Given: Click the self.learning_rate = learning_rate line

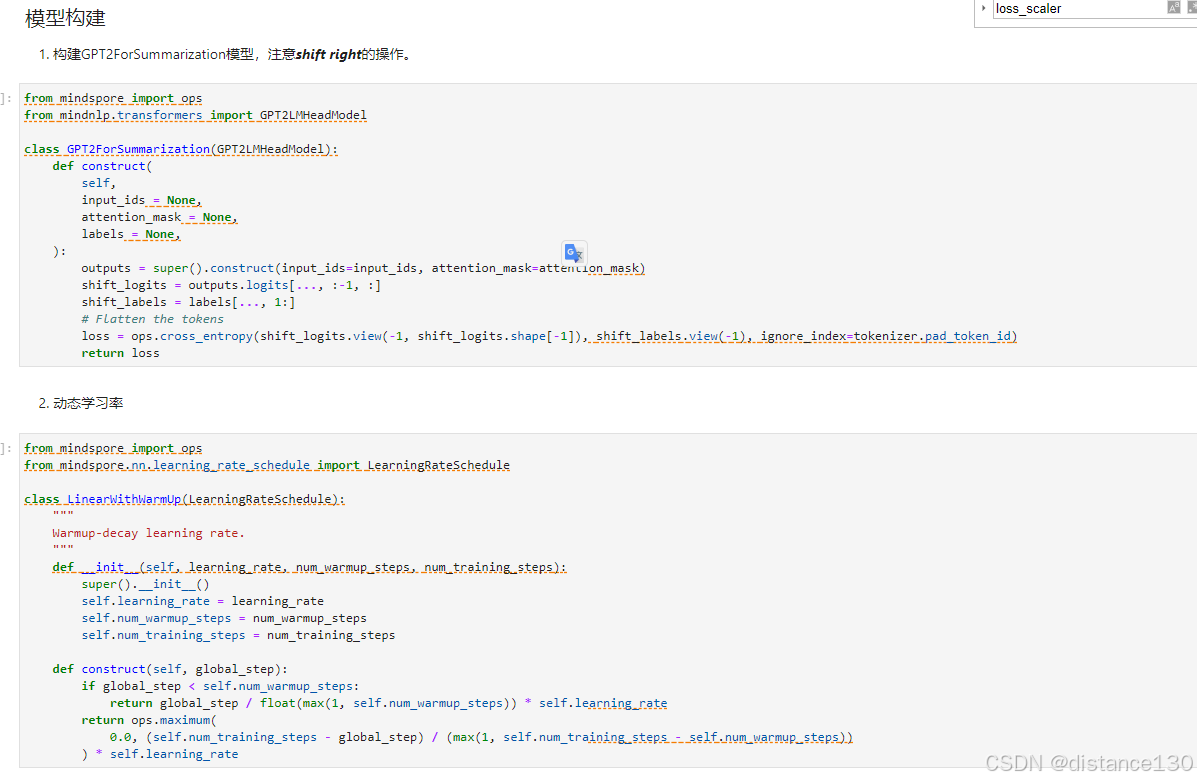Looking at the screenshot, I should point(202,601).
